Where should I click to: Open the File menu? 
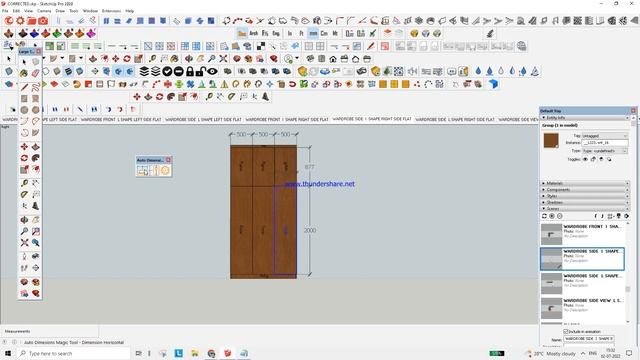tap(5, 11)
